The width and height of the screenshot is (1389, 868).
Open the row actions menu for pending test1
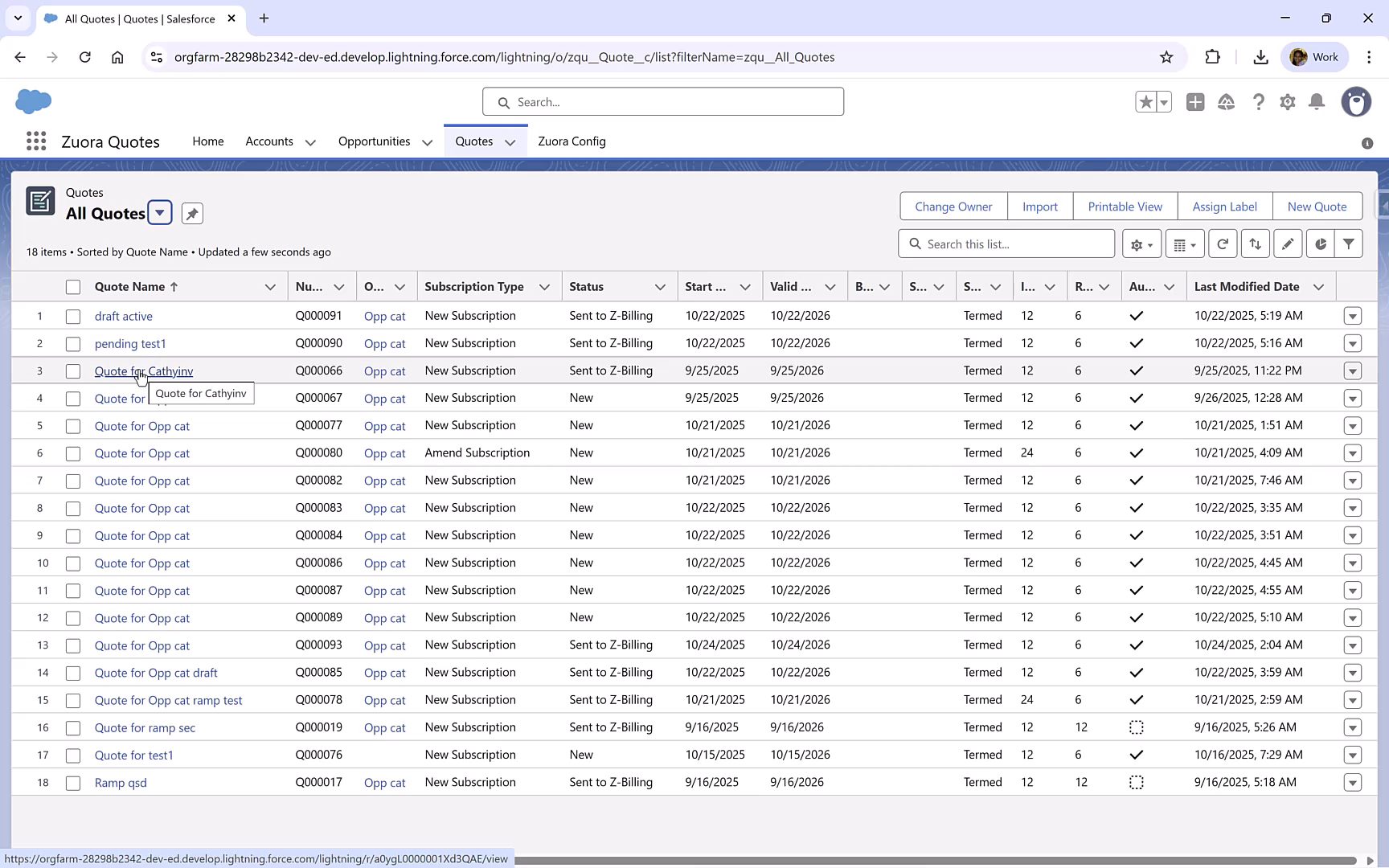[1352, 343]
